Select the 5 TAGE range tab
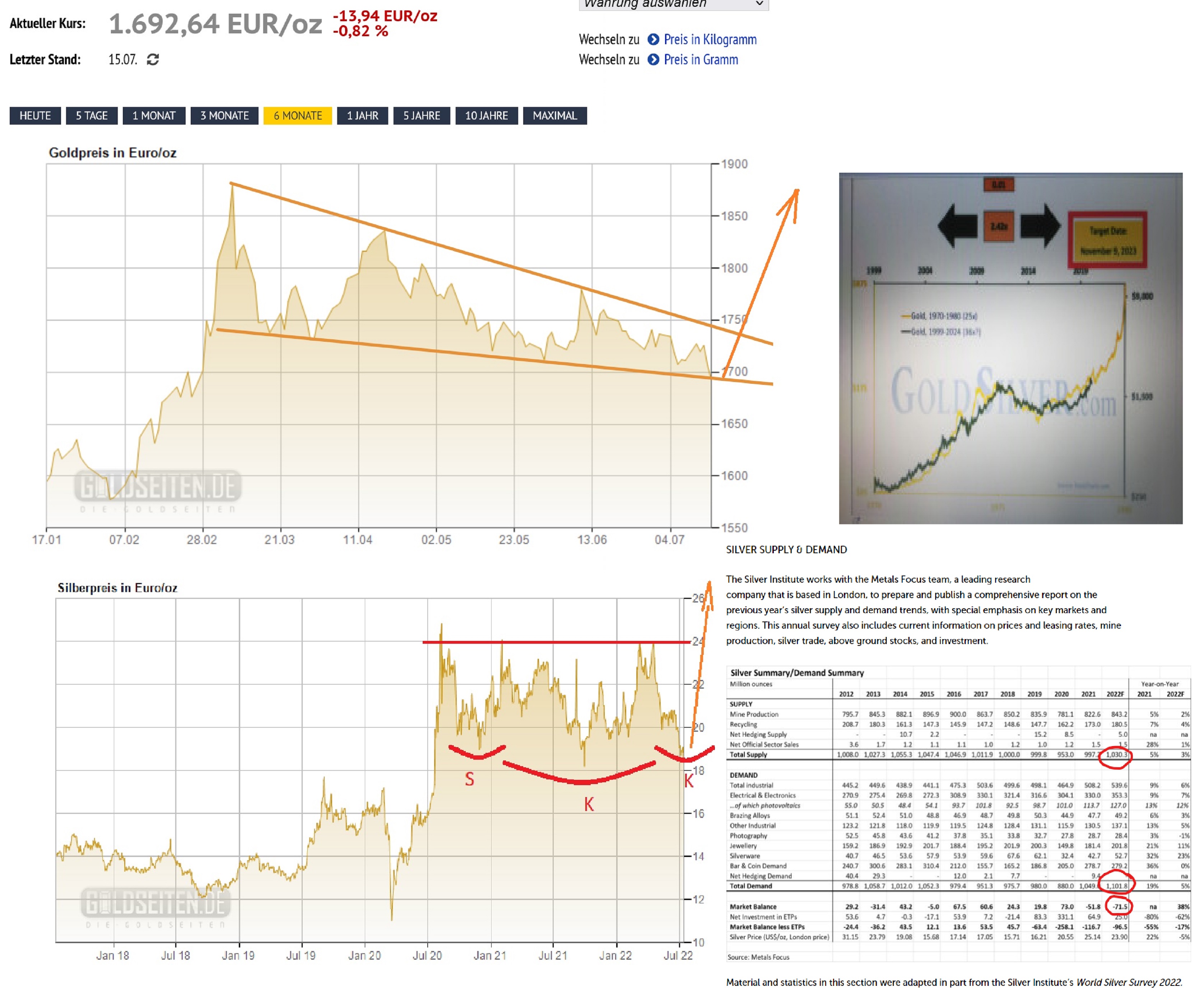Screen dimensions: 1204x997 tap(92, 116)
